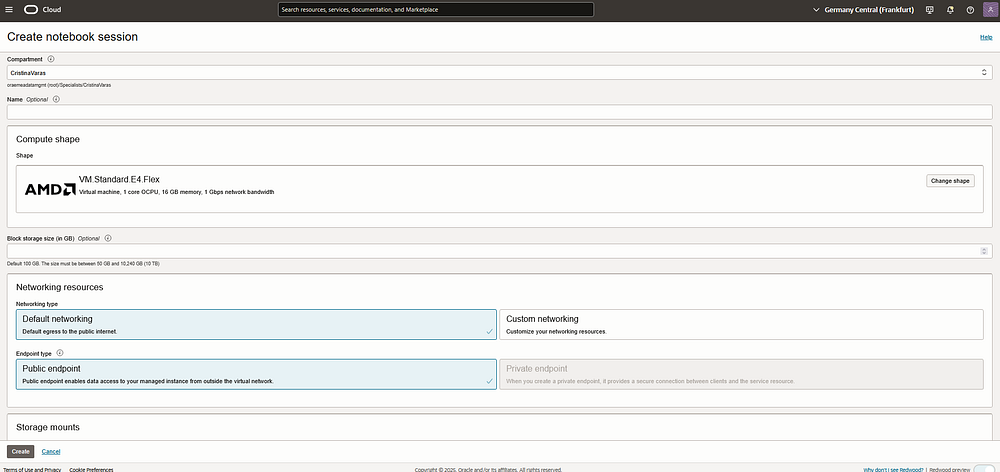
Task: Open the Cloud Shell developer tools icon
Action: pyautogui.click(x=930, y=10)
